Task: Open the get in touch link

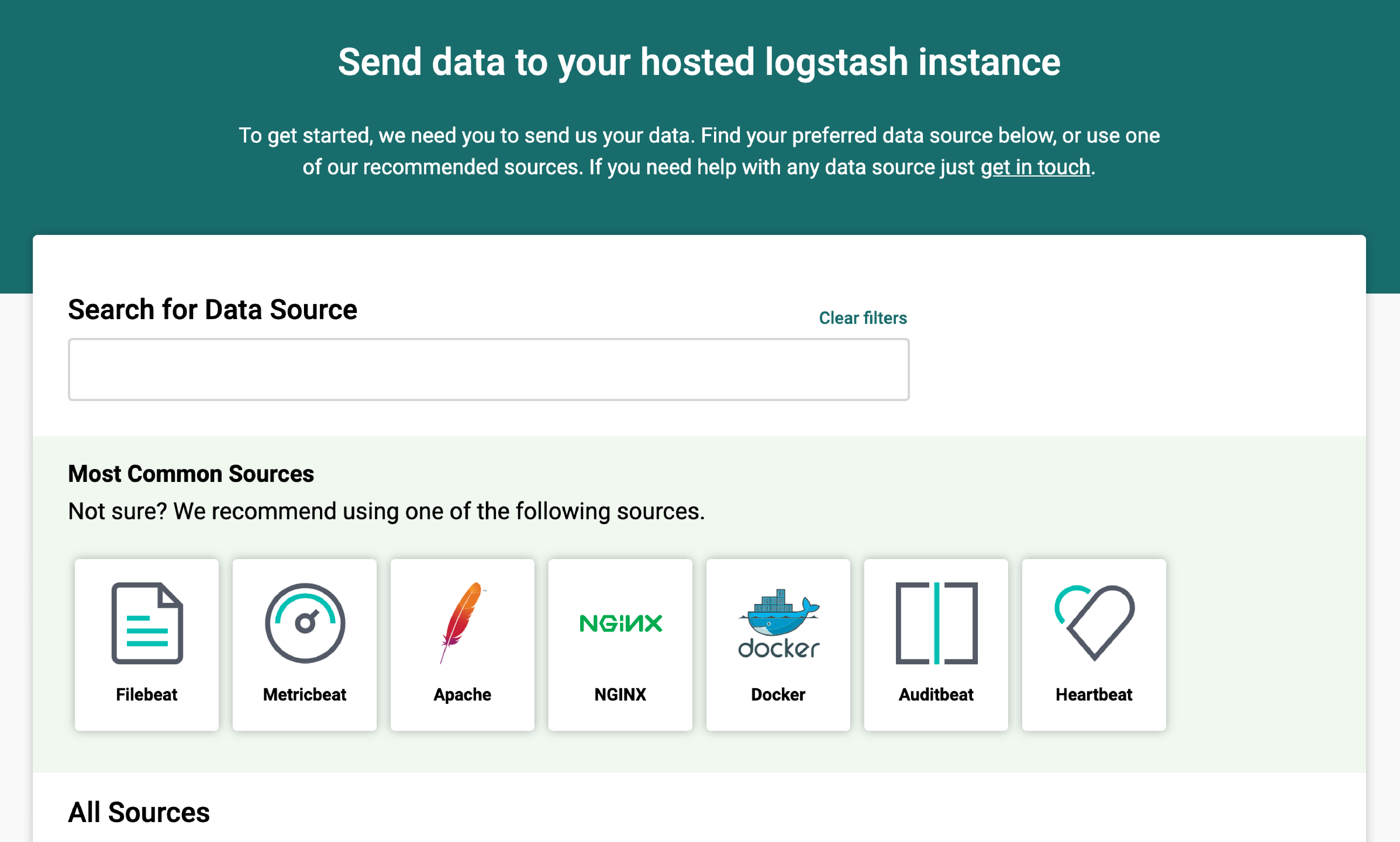Action: pyautogui.click(x=1036, y=167)
